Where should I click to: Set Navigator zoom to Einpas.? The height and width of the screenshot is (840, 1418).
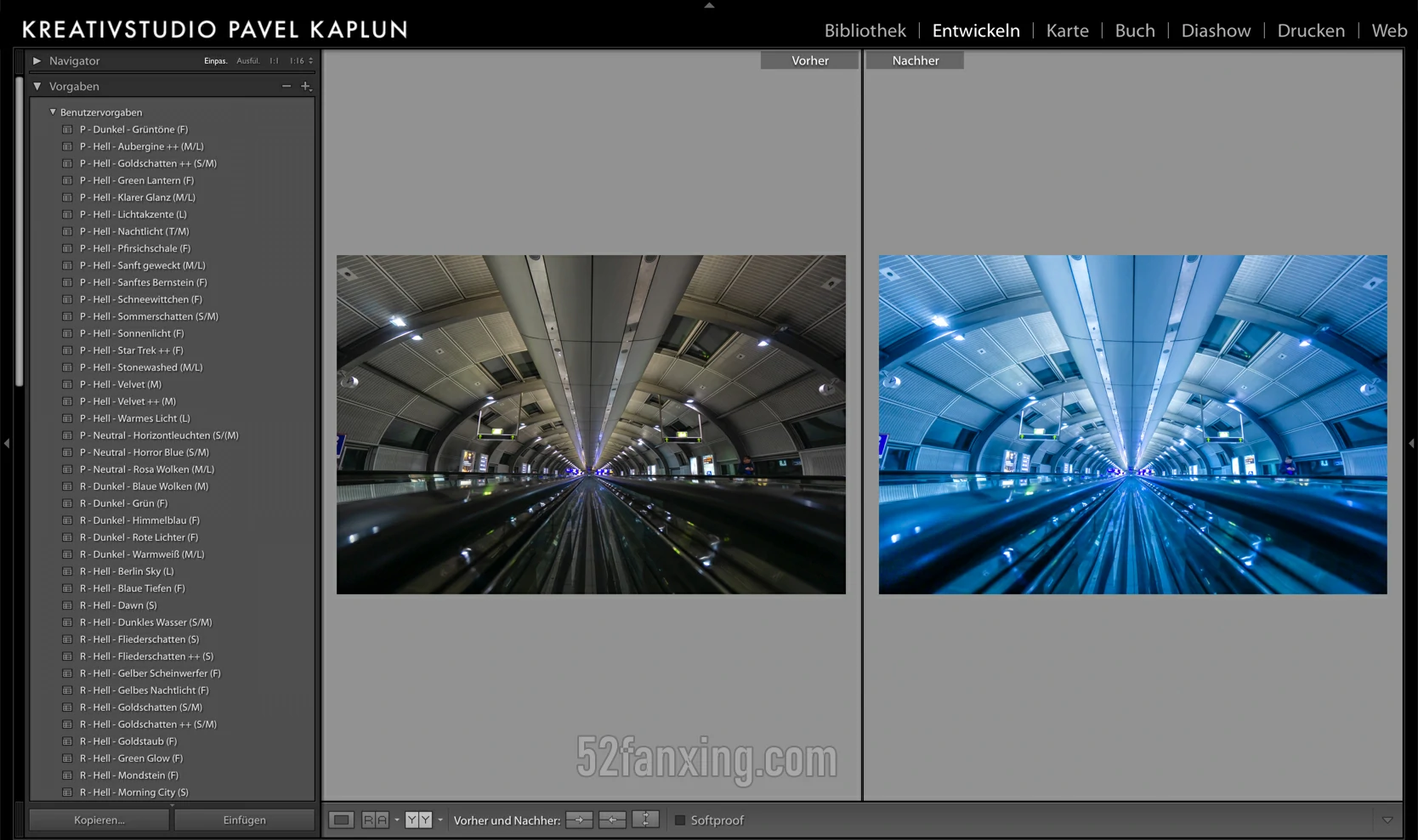215,61
